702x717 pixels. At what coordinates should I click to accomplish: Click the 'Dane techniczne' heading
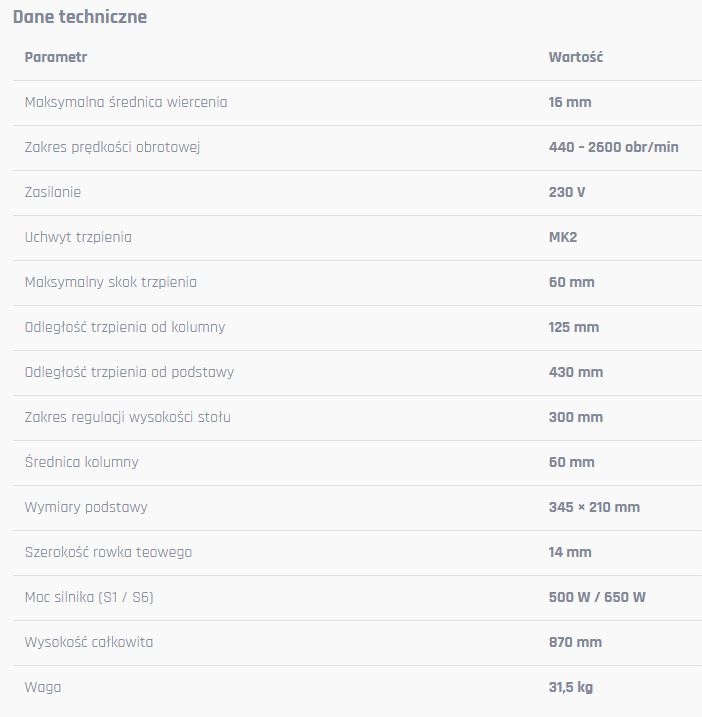click(80, 17)
